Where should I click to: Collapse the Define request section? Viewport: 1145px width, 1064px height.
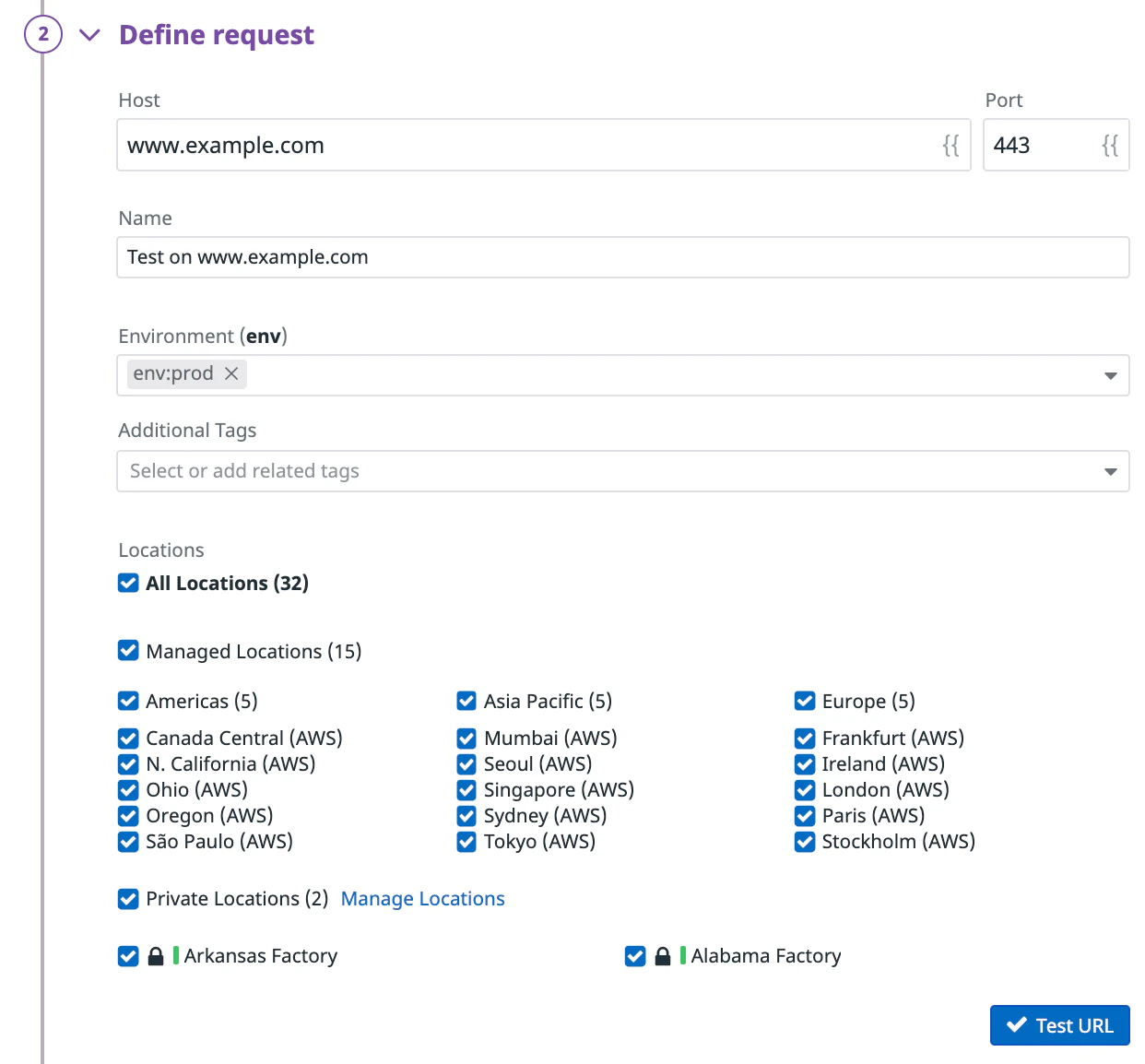[x=89, y=35]
